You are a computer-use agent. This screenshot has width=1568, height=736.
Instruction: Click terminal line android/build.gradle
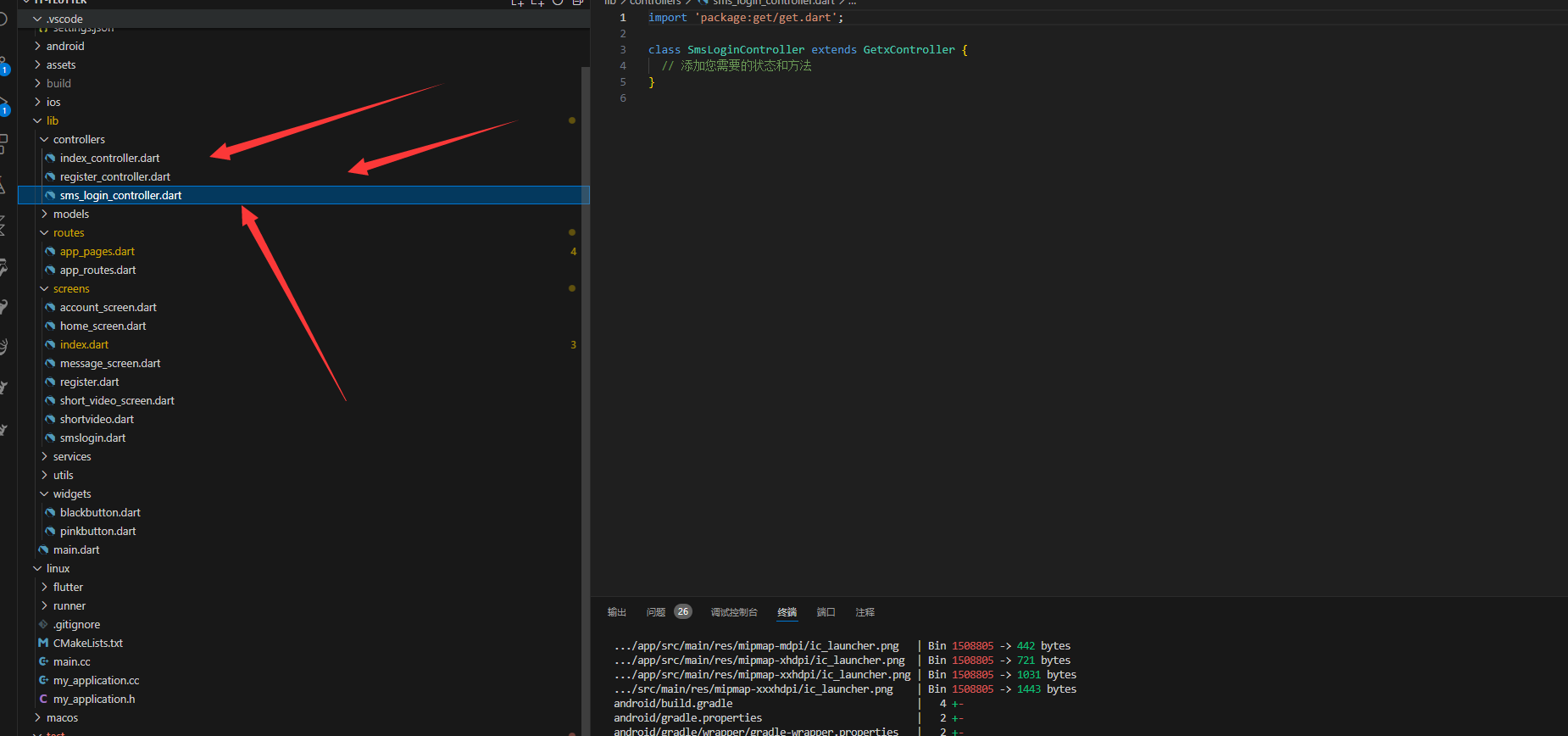click(673, 703)
